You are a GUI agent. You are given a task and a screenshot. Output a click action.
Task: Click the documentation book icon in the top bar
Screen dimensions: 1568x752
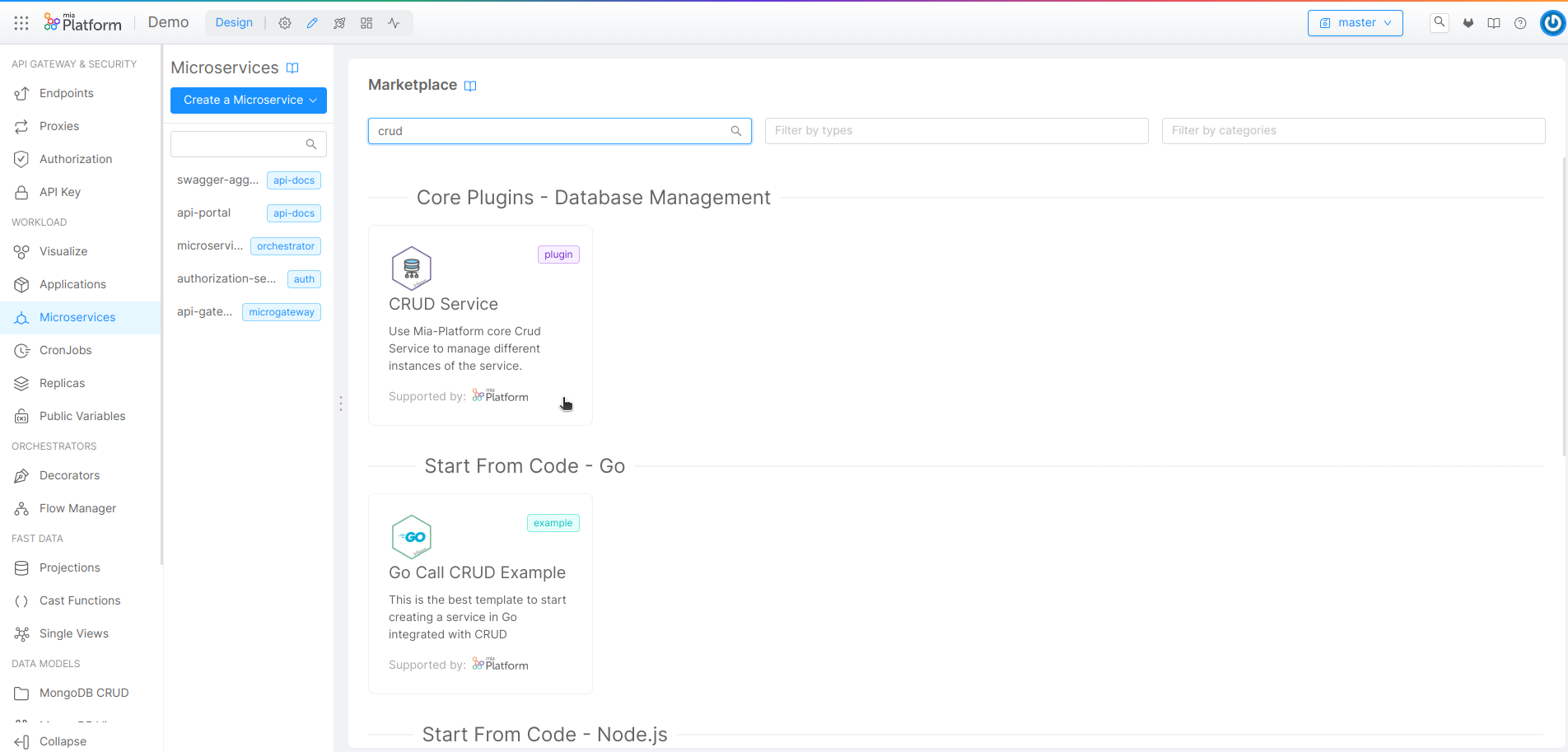coord(1494,22)
